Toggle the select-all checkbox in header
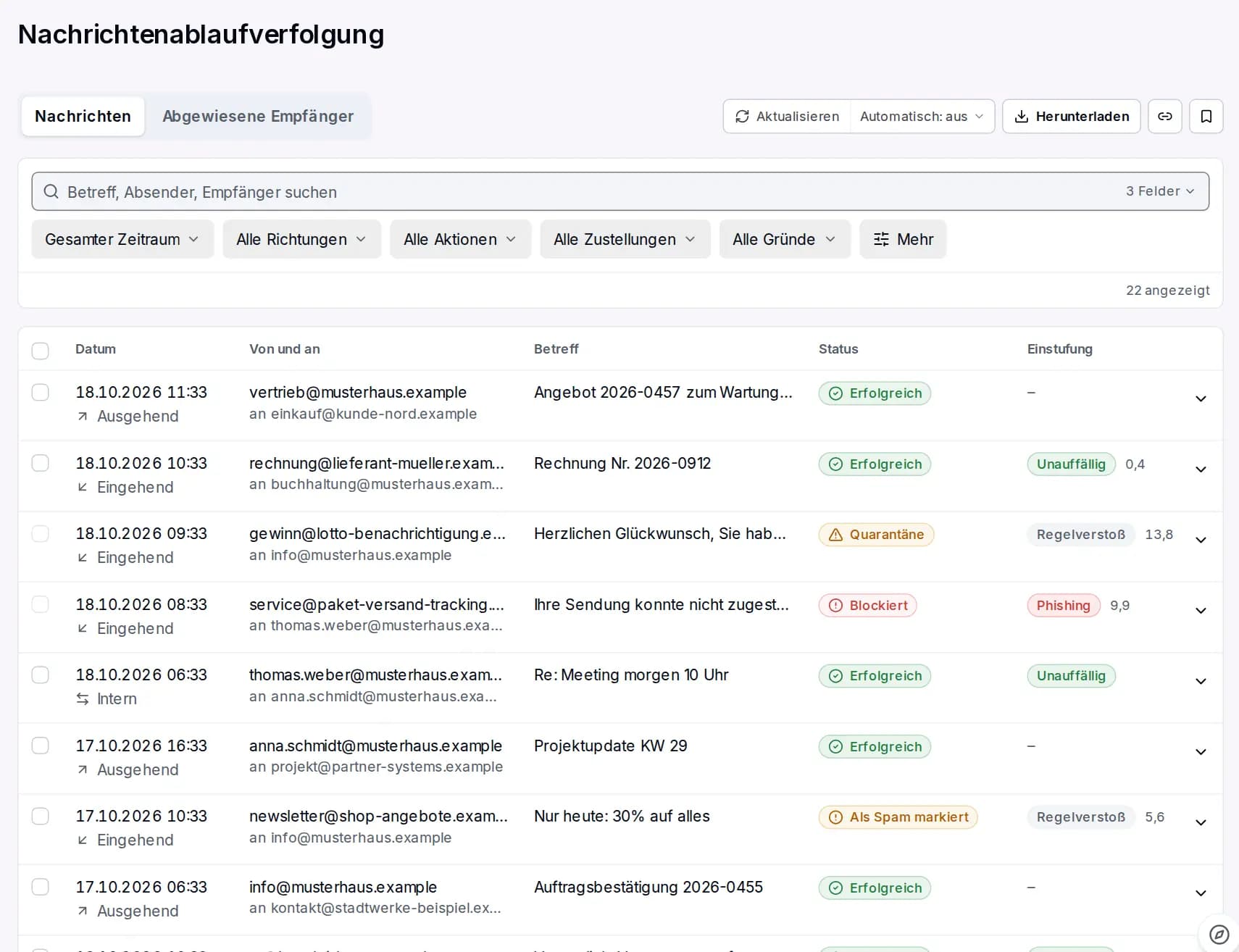This screenshot has height=952, width=1239. (x=41, y=351)
